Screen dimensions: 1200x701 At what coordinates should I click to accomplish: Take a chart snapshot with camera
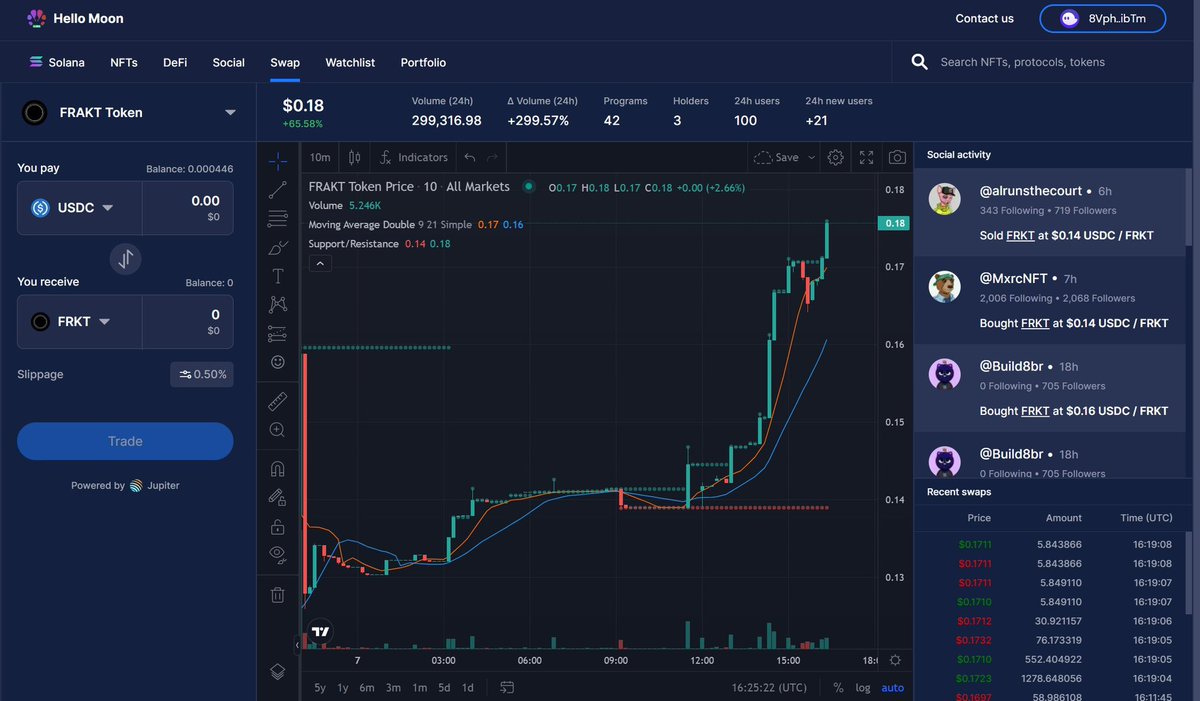click(898, 157)
